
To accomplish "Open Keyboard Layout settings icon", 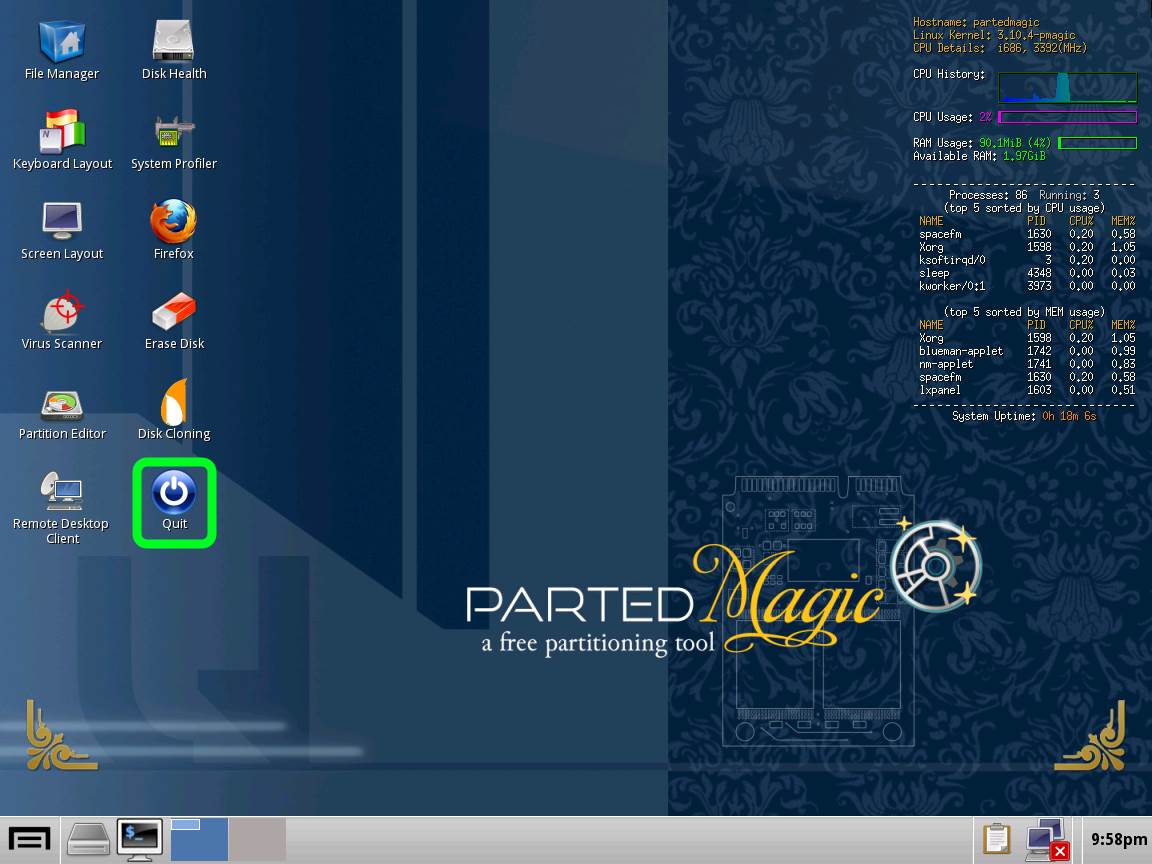I will click(62, 140).
